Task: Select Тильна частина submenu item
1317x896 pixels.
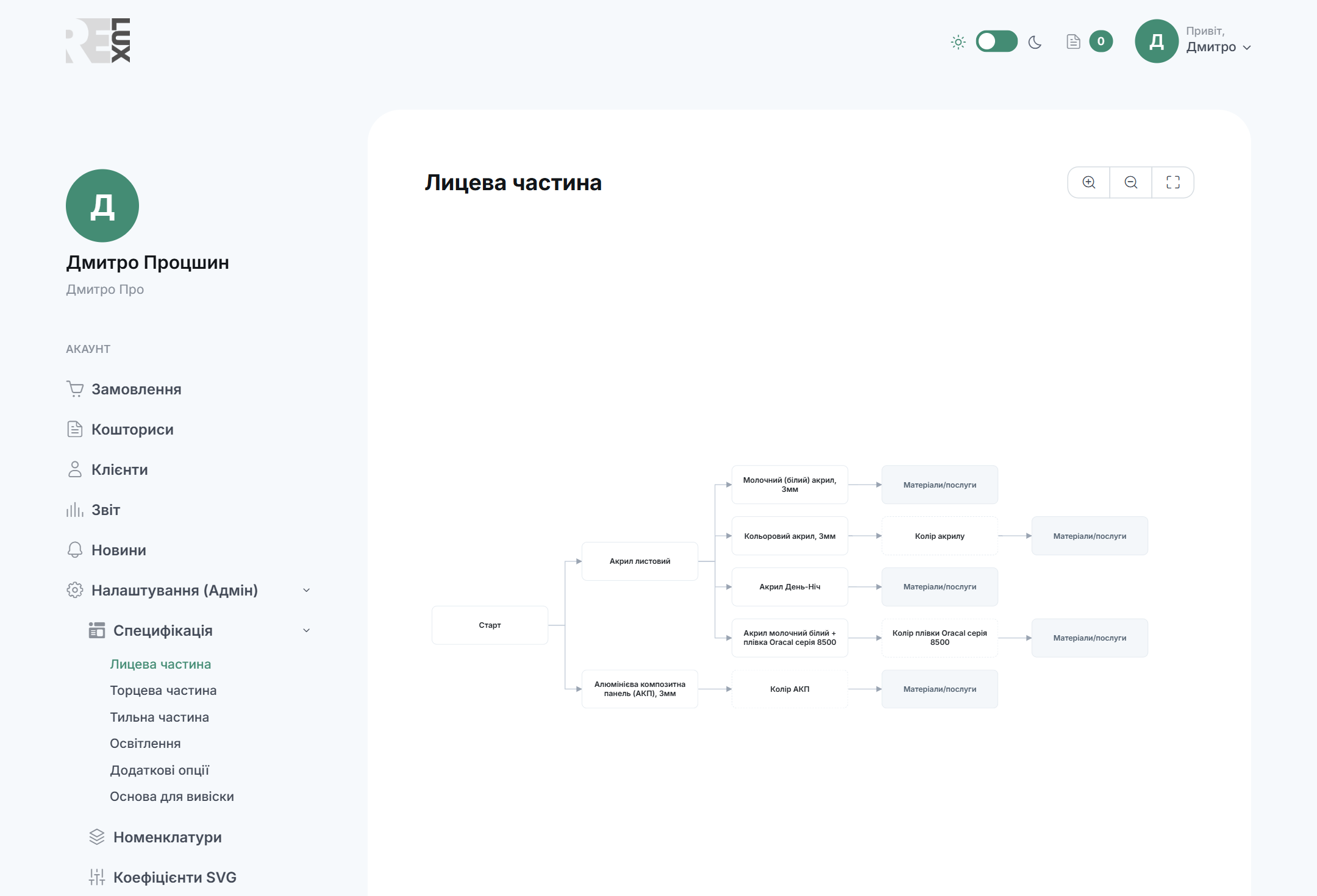Action: 159,717
